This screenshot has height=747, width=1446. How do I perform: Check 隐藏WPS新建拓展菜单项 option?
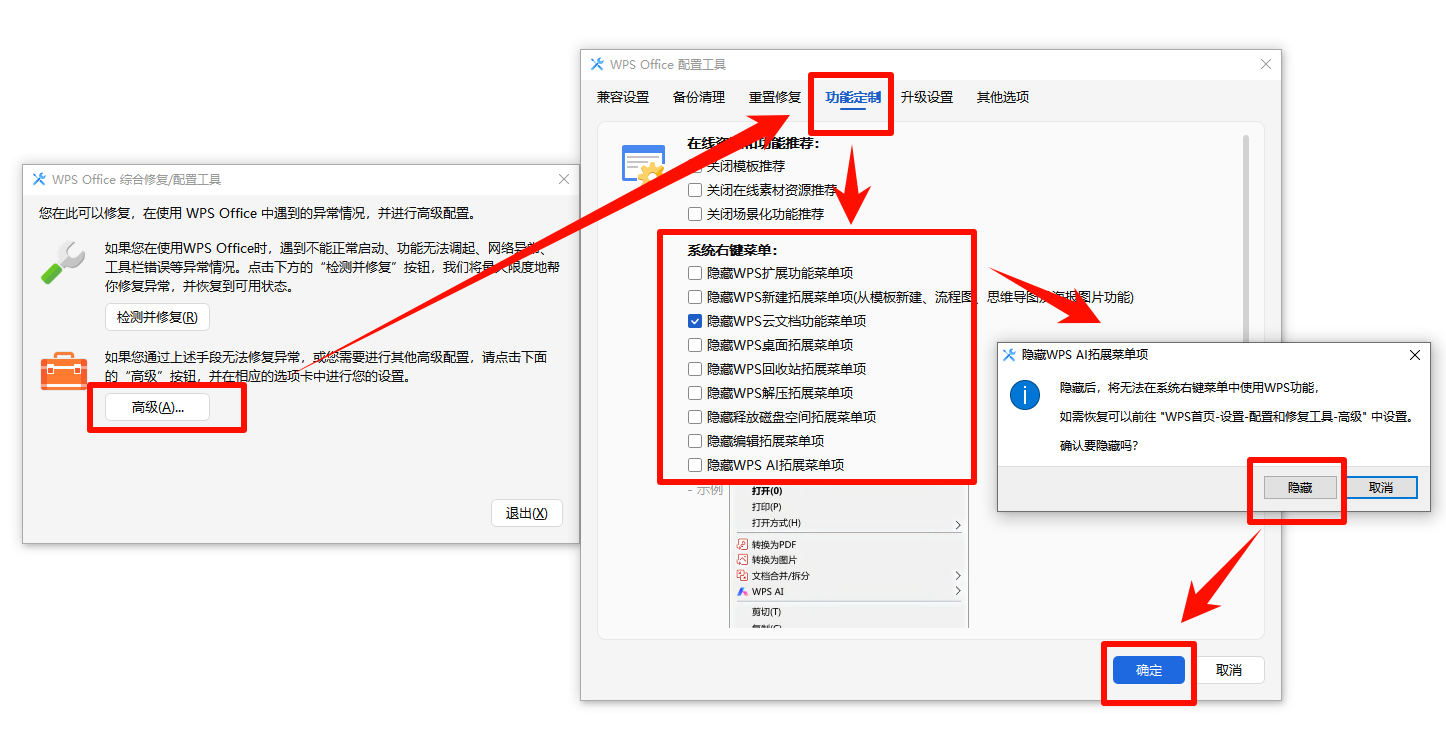[x=695, y=297]
